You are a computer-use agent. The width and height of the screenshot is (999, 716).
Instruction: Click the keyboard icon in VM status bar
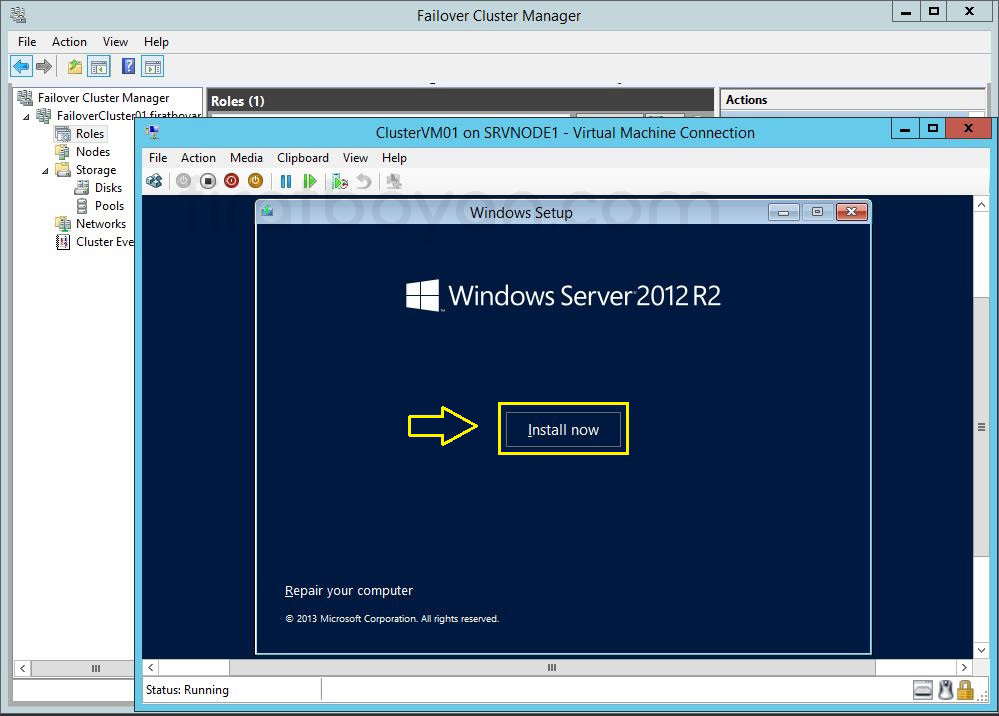click(923, 690)
